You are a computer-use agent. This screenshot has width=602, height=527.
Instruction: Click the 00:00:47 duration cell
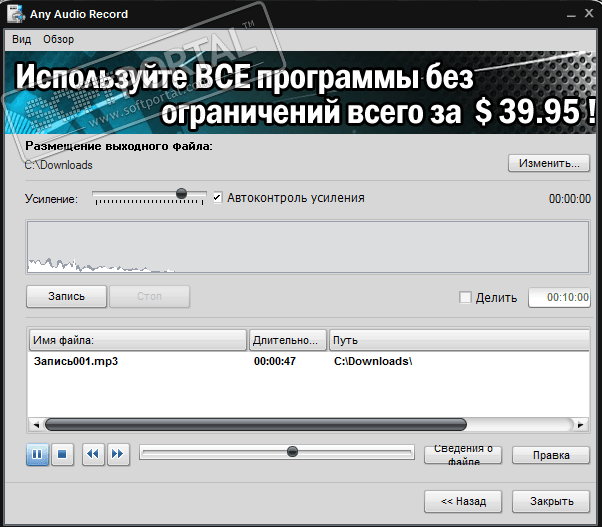[275, 361]
